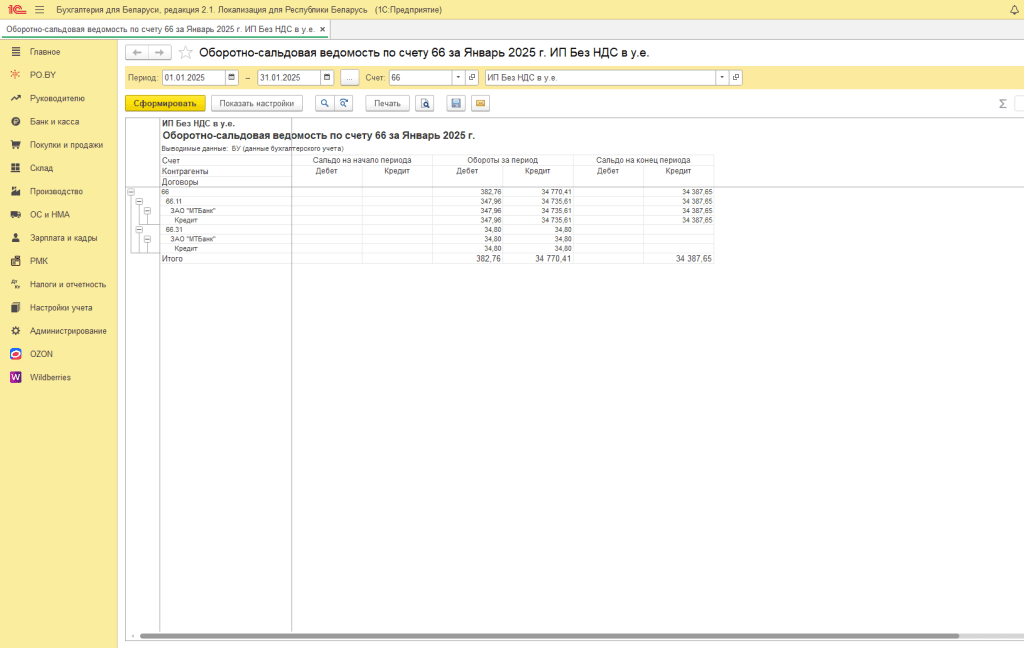
Task: Open the main hamburger menu
Action: coord(40,10)
